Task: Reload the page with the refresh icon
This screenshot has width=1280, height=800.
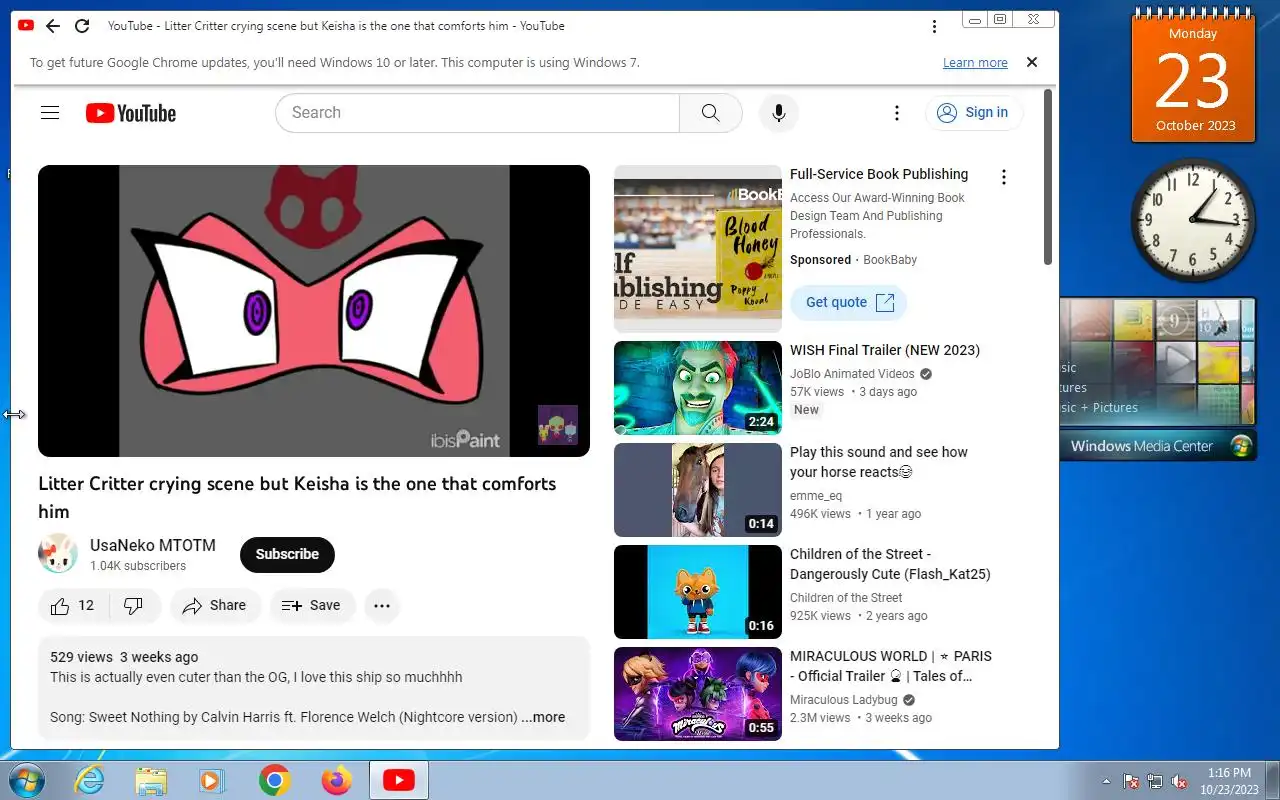Action: [82, 26]
